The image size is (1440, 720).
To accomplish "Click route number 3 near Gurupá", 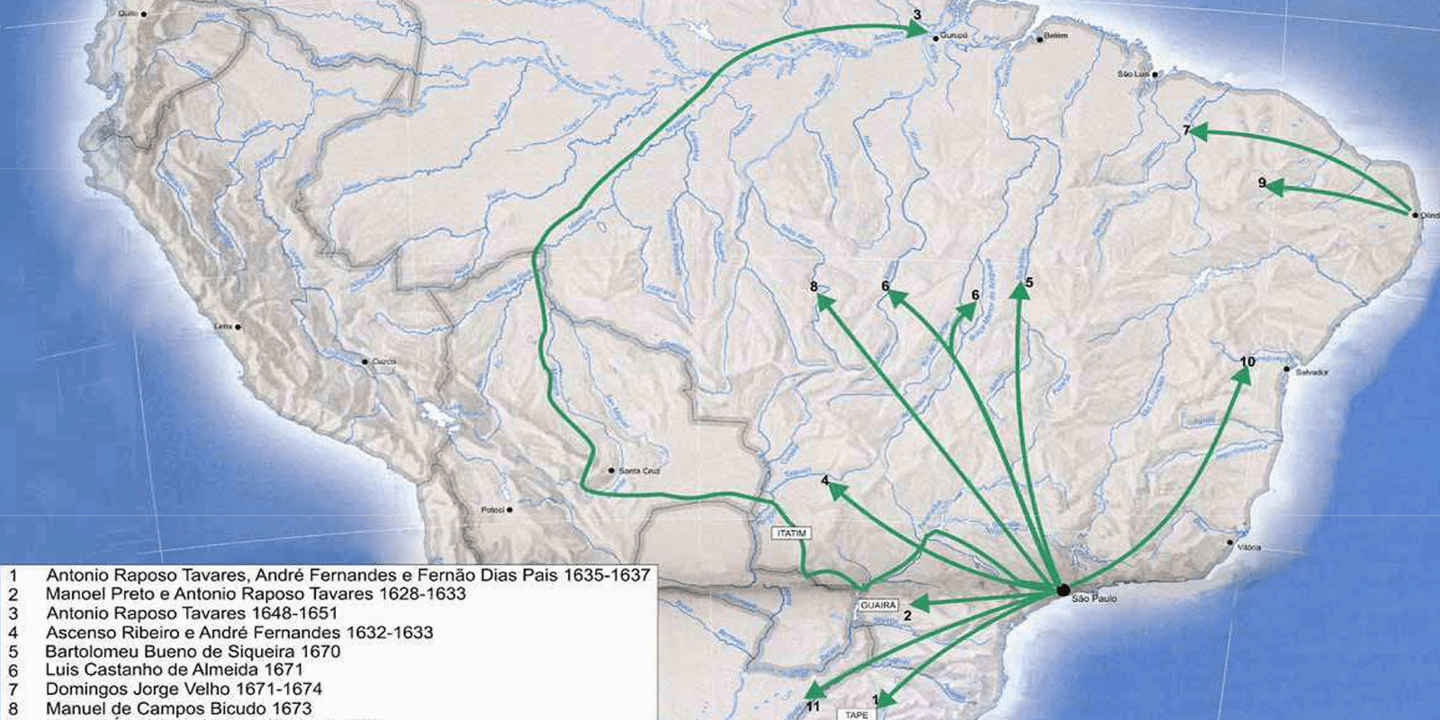I will (916, 15).
